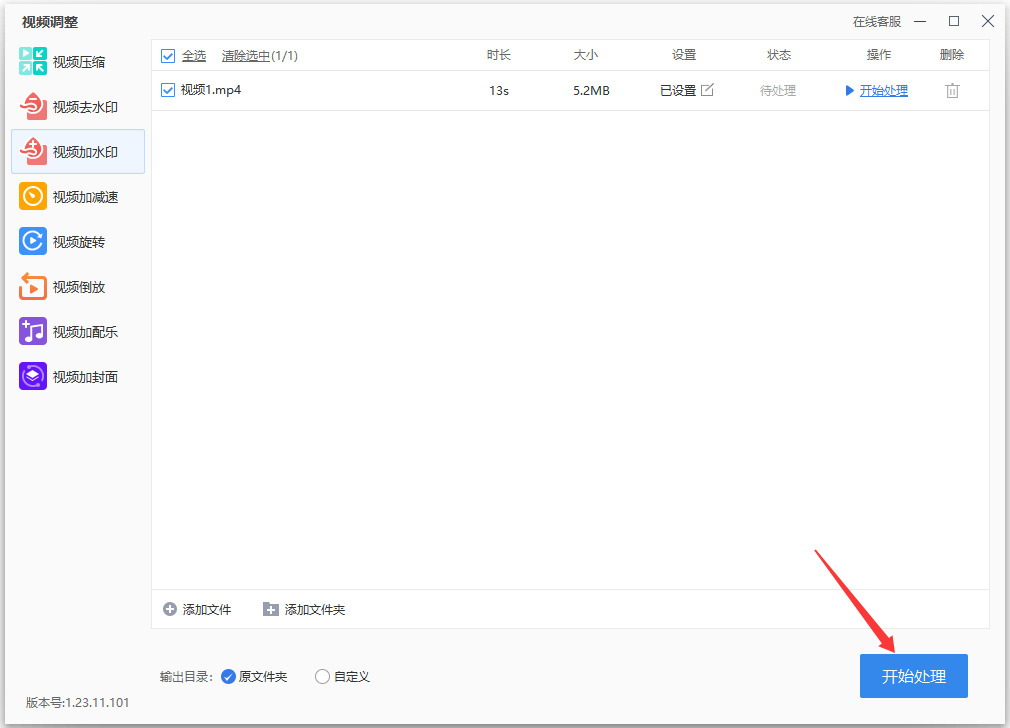Minimize the 视频调整 window

(x=920, y=21)
